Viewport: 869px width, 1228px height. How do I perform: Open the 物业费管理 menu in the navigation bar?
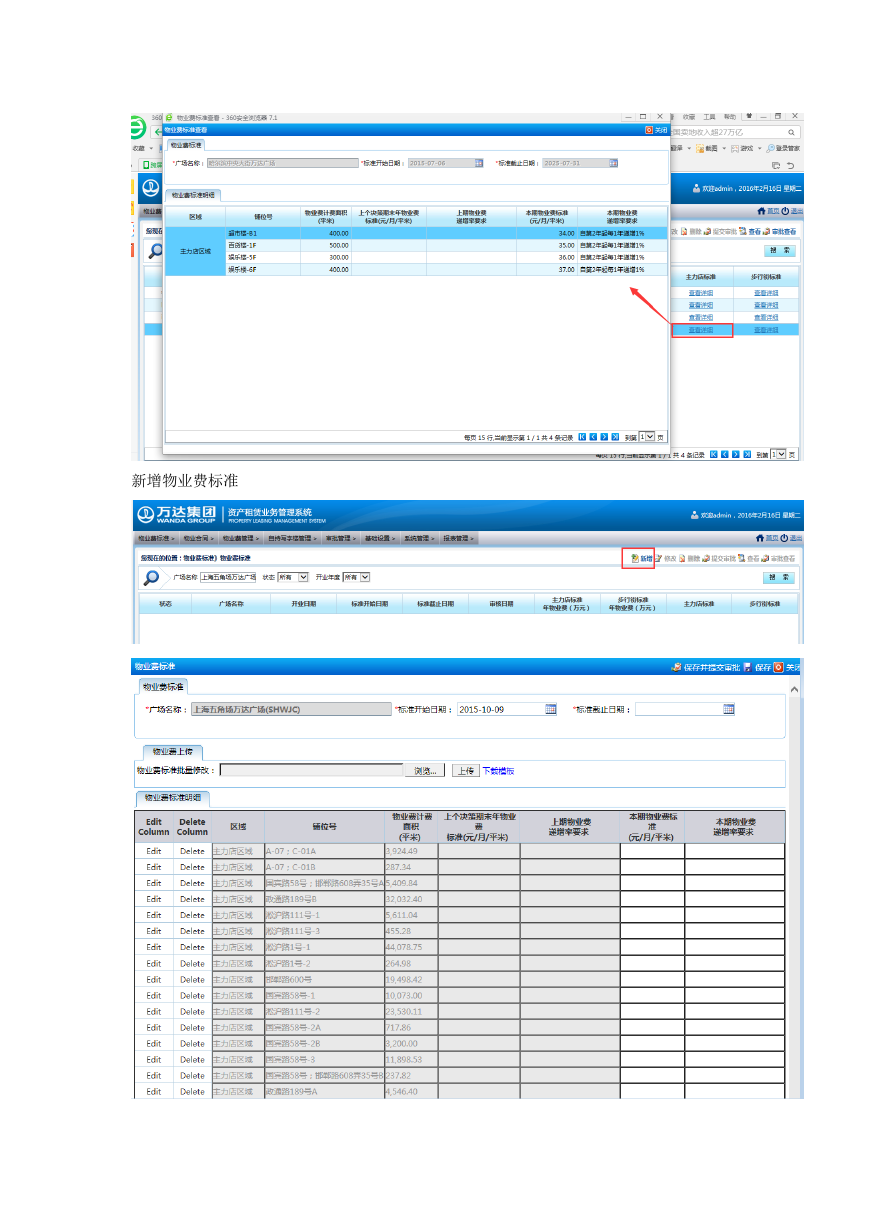(x=242, y=538)
